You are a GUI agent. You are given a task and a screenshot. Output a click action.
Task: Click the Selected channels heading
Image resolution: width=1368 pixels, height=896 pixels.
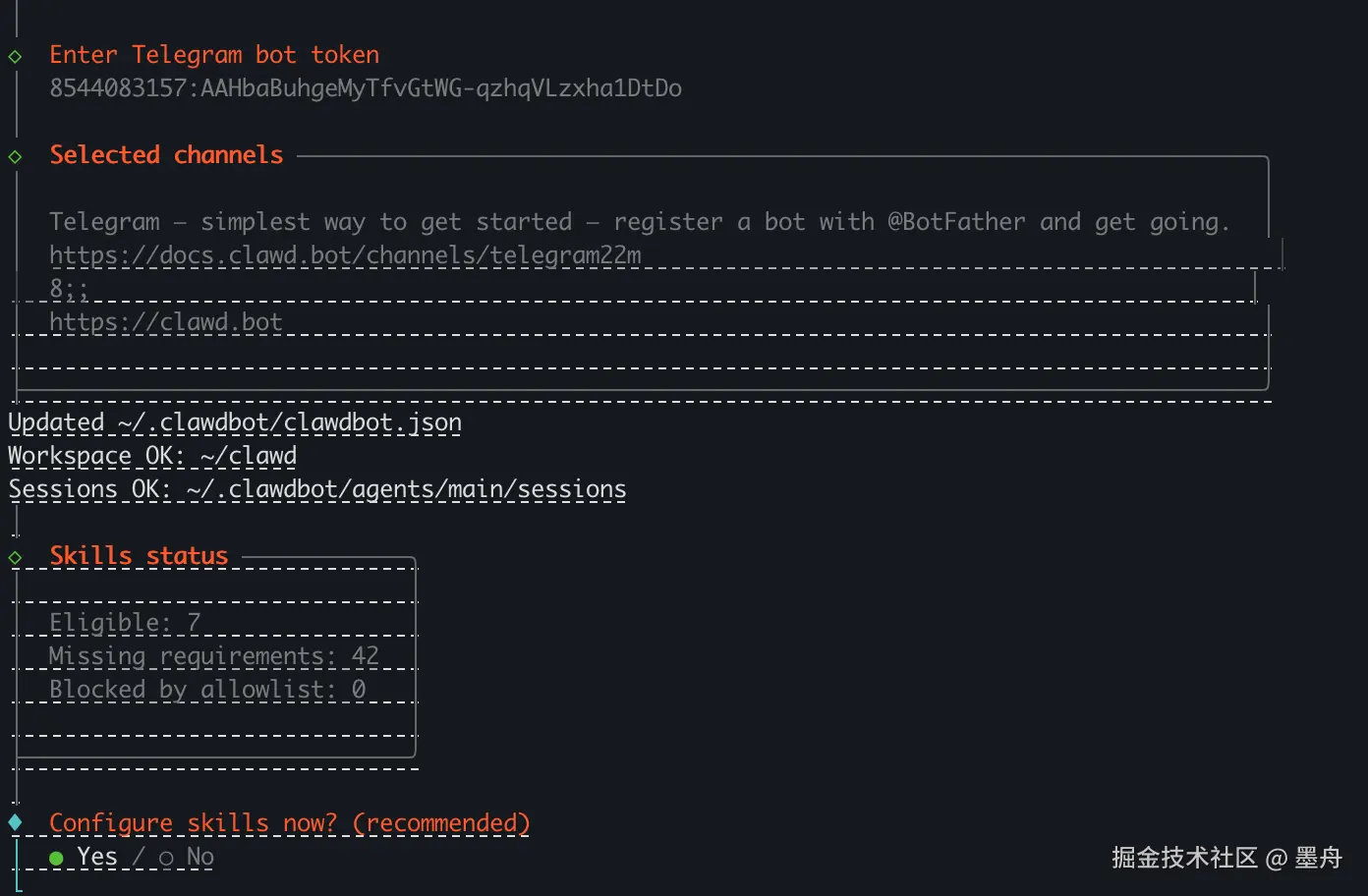pos(166,155)
